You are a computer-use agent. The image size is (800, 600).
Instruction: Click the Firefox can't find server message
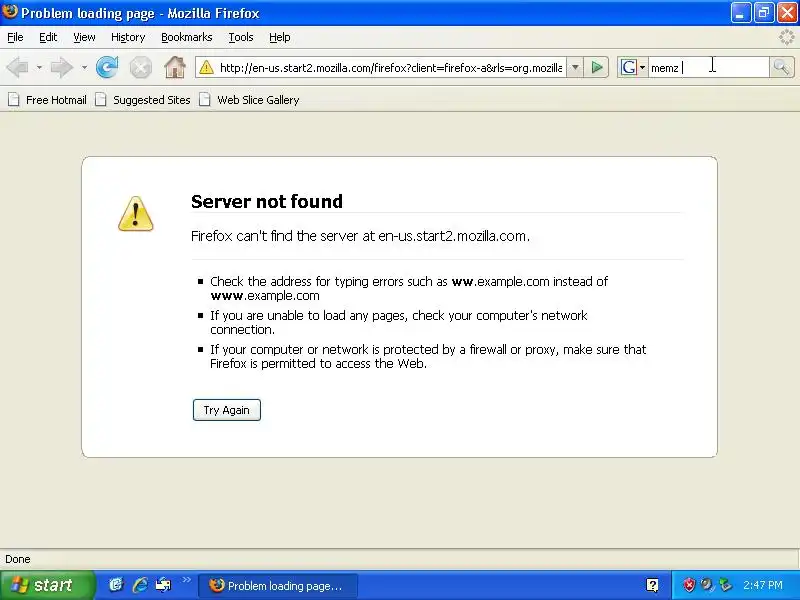360,236
